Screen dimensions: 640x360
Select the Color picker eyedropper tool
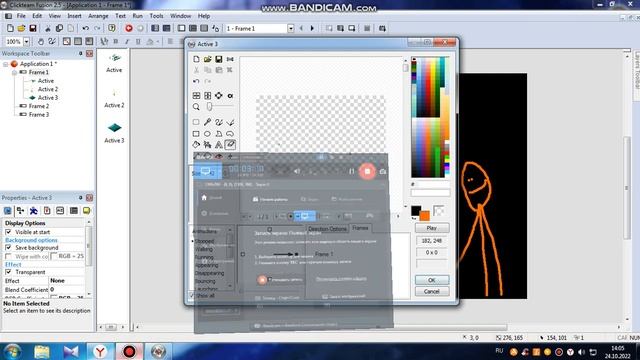point(207,122)
